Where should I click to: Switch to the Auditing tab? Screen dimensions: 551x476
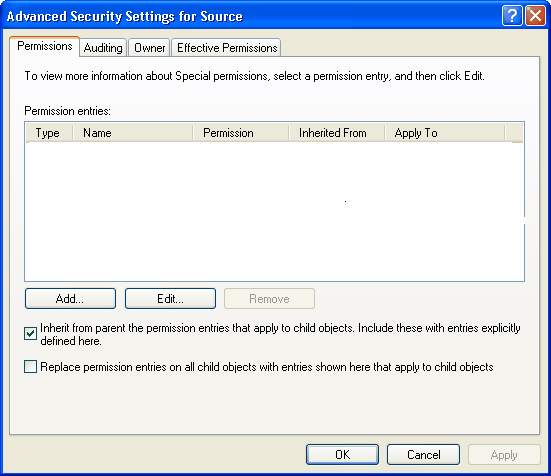(103, 48)
